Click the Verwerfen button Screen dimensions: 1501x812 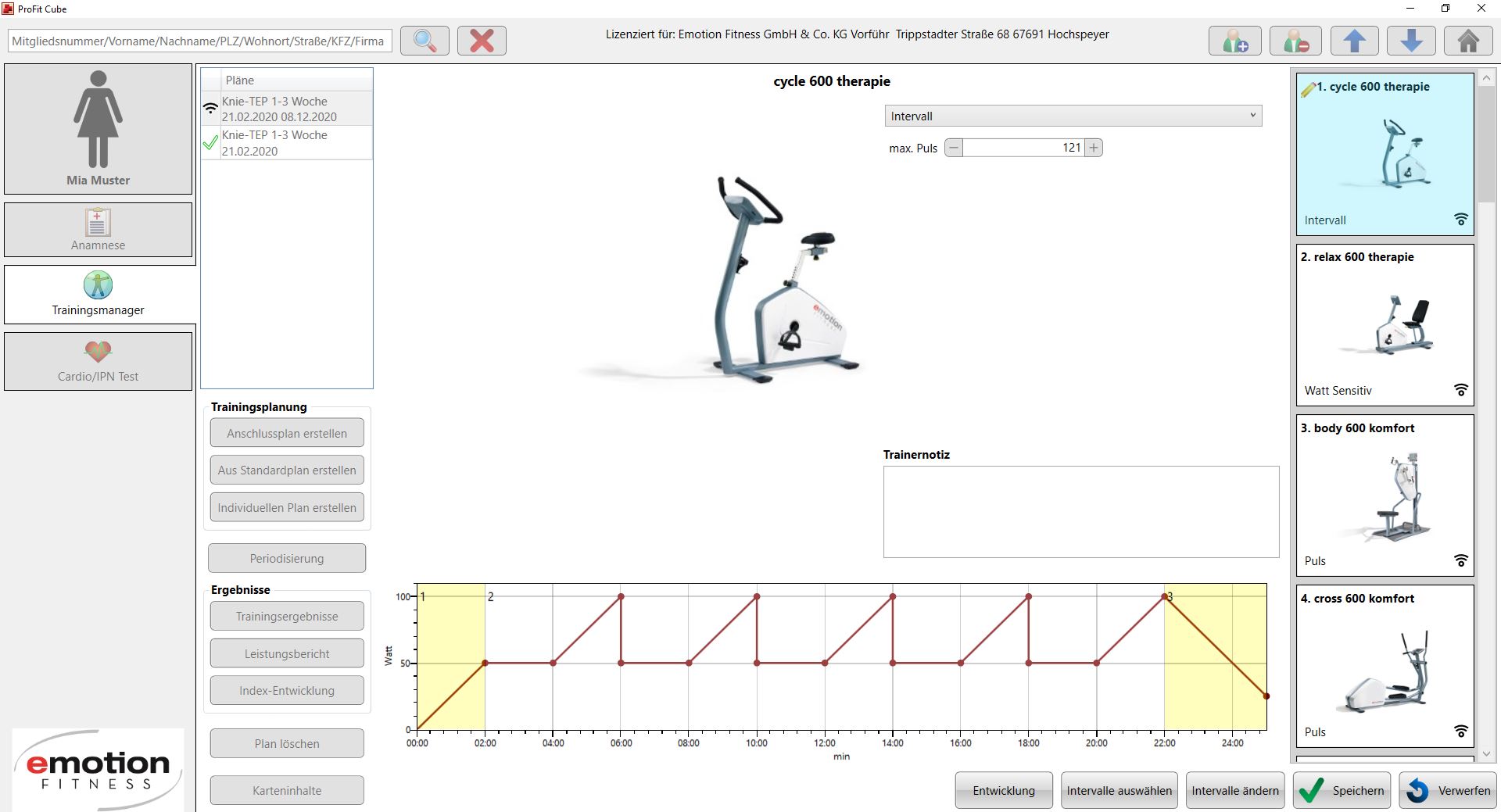[1448, 790]
